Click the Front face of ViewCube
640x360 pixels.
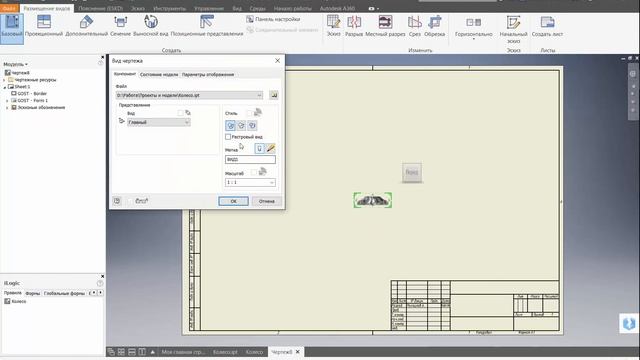click(x=412, y=172)
